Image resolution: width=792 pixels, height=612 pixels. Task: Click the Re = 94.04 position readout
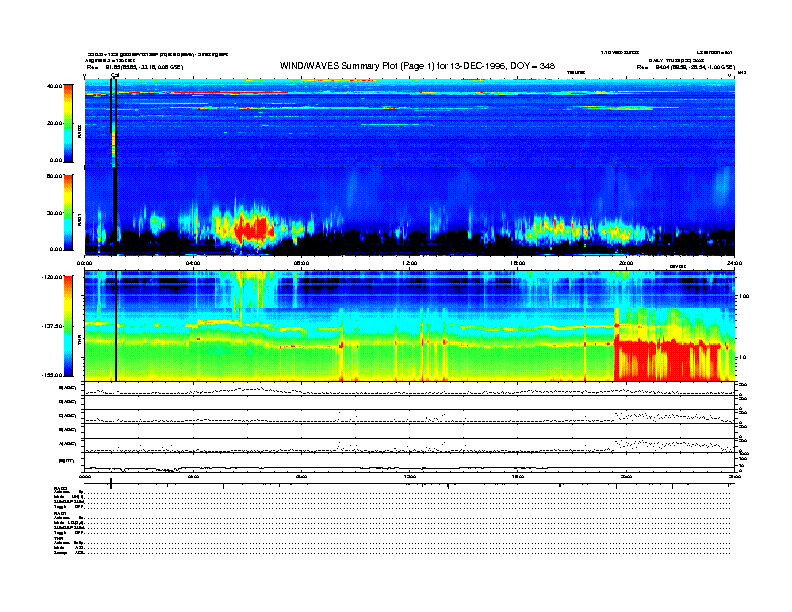[x=685, y=67]
